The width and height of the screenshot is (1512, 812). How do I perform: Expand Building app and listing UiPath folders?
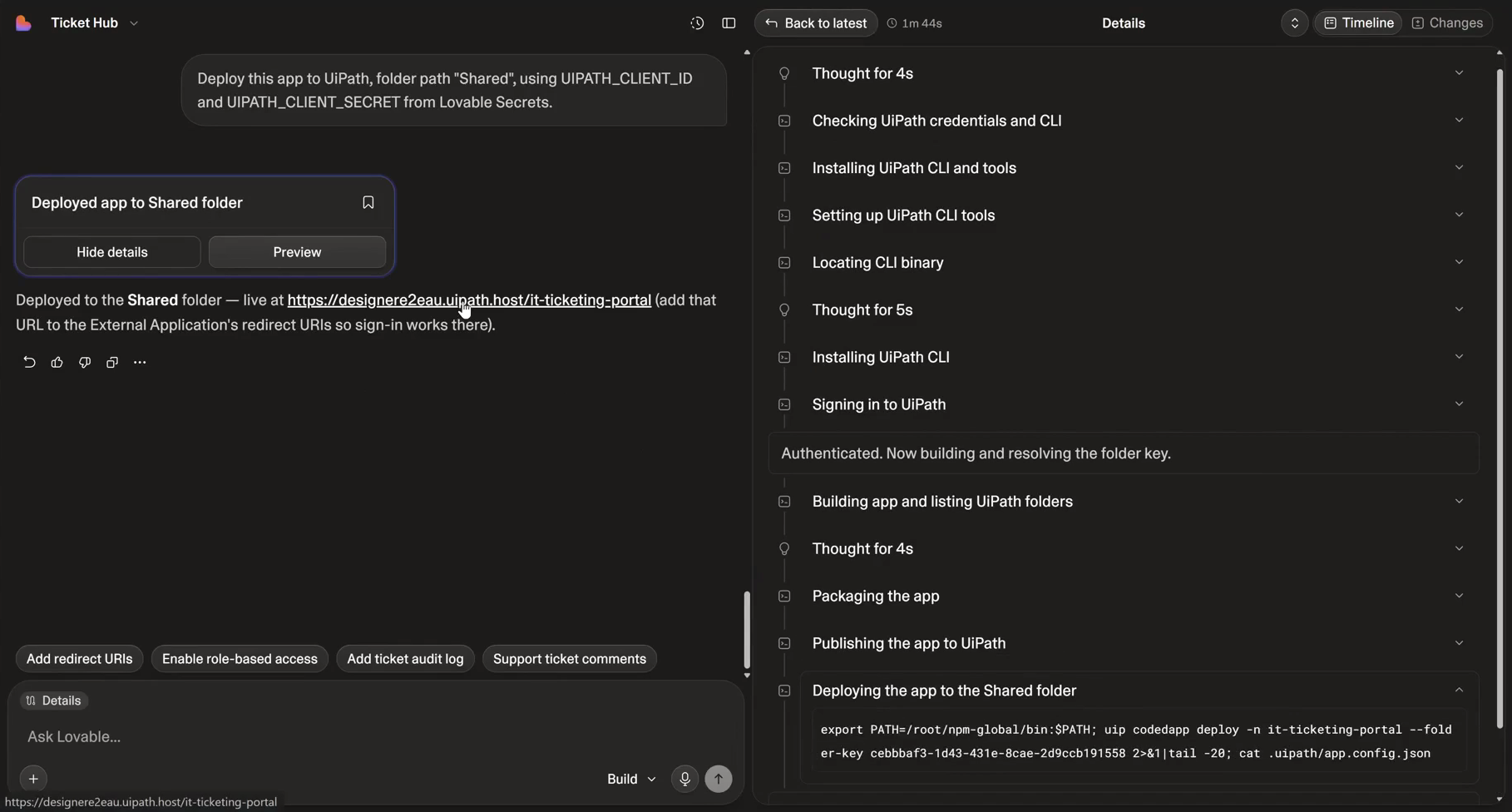(1459, 502)
